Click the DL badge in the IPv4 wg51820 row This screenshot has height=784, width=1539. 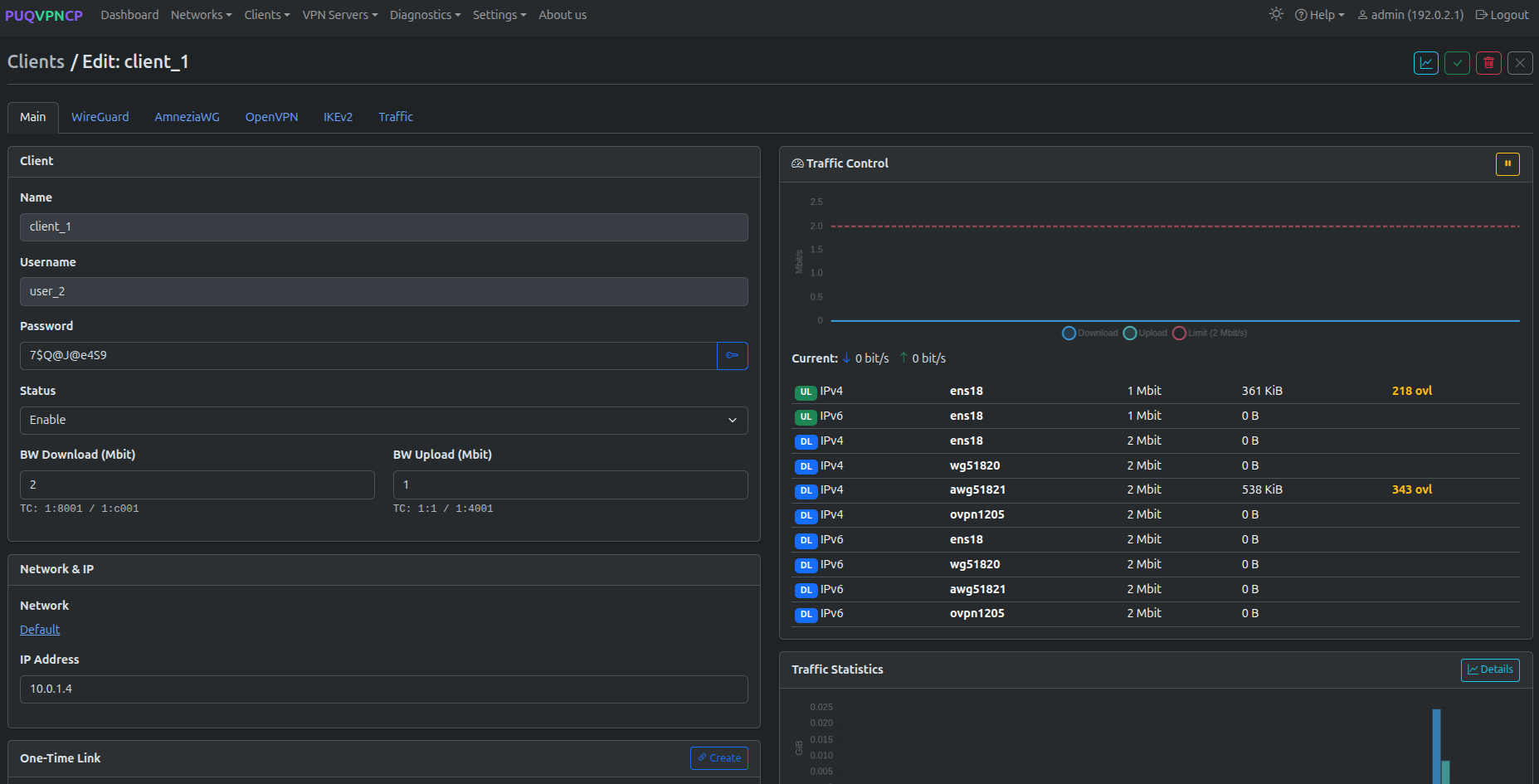[806, 466]
